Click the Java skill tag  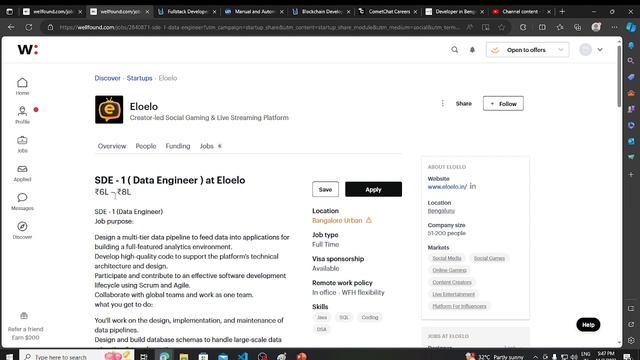pos(322,317)
